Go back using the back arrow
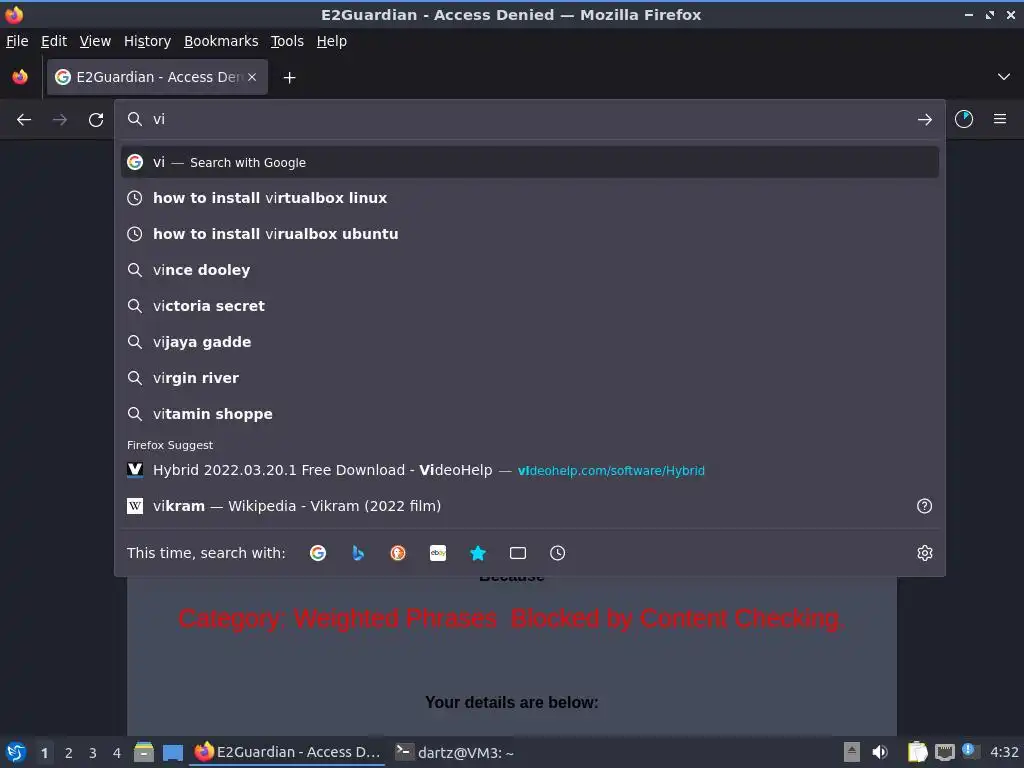The image size is (1024, 768). [x=24, y=120]
